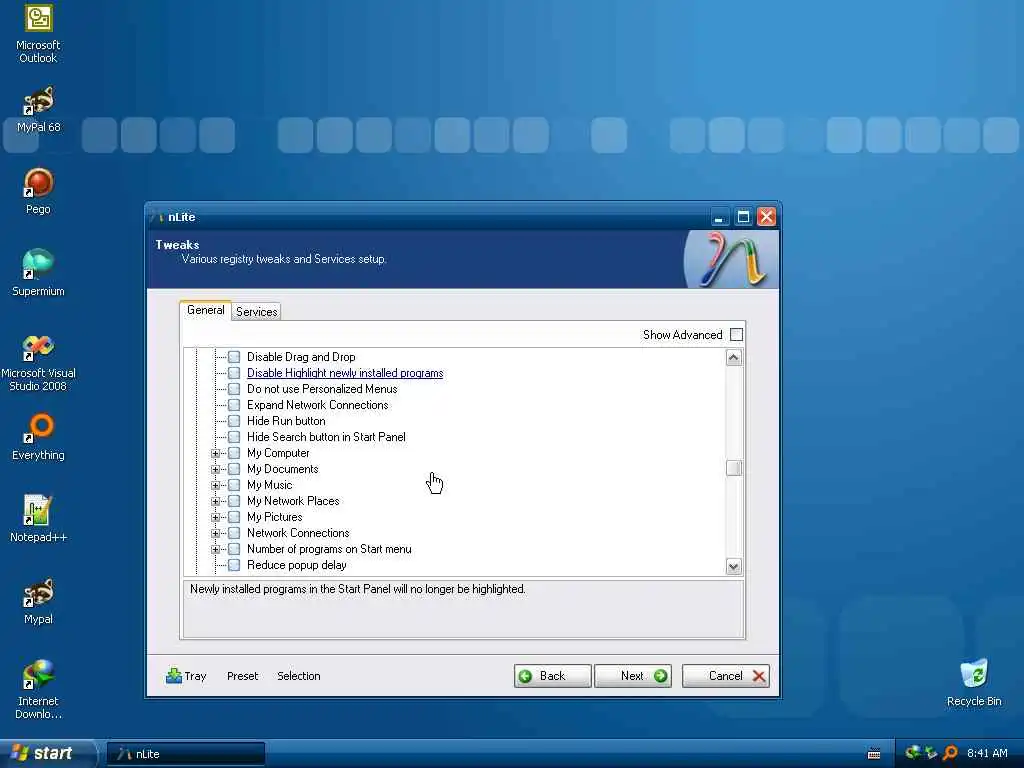Open Microsoft Outlook desktop icon
Screen dimensions: 1024x768
tap(38, 34)
